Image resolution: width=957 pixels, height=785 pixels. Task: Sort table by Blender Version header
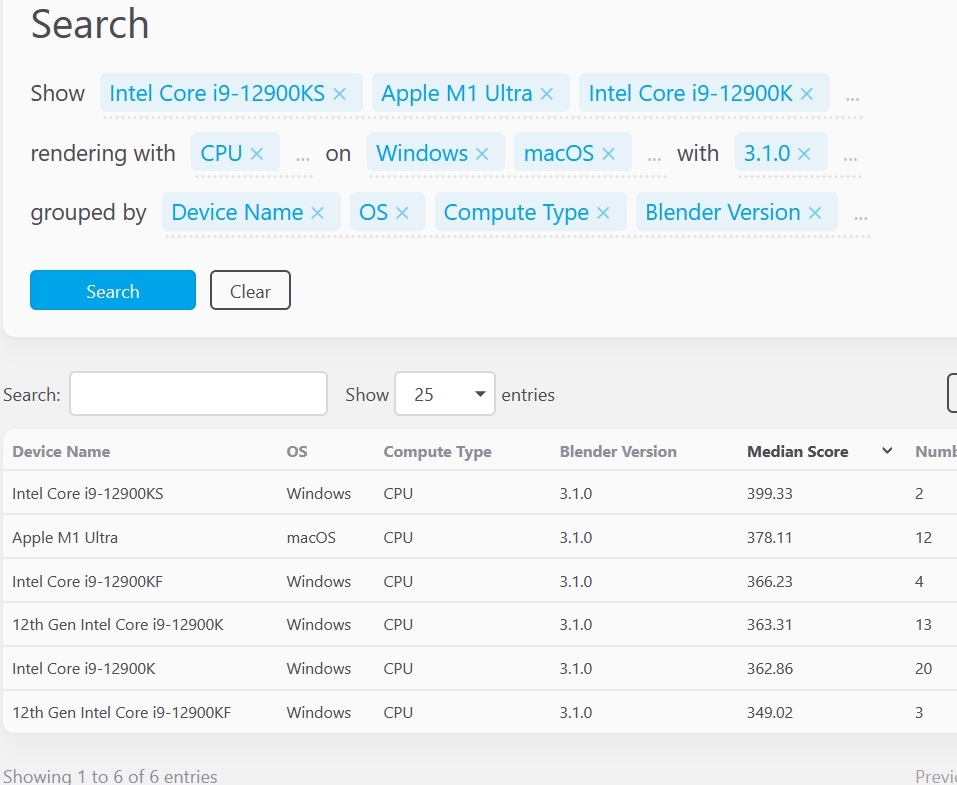point(617,452)
